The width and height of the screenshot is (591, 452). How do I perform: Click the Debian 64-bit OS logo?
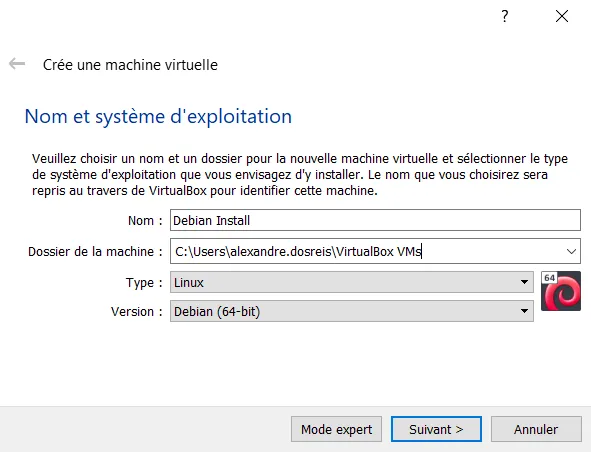tap(561, 291)
